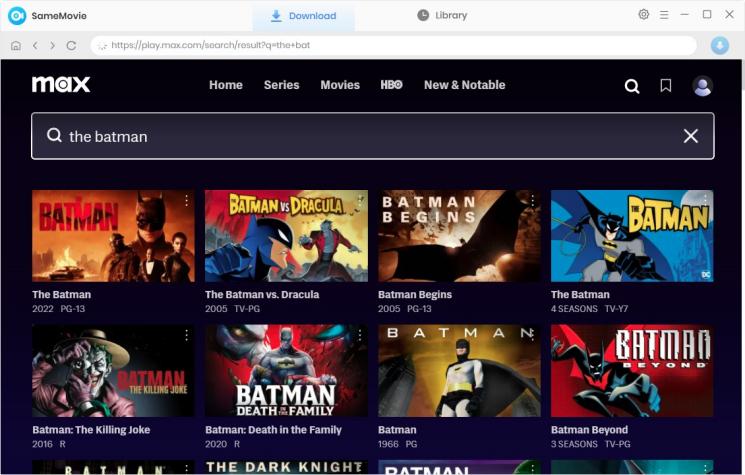Click 'The Batman vs. Dracula' title link

click(x=262, y=294)
